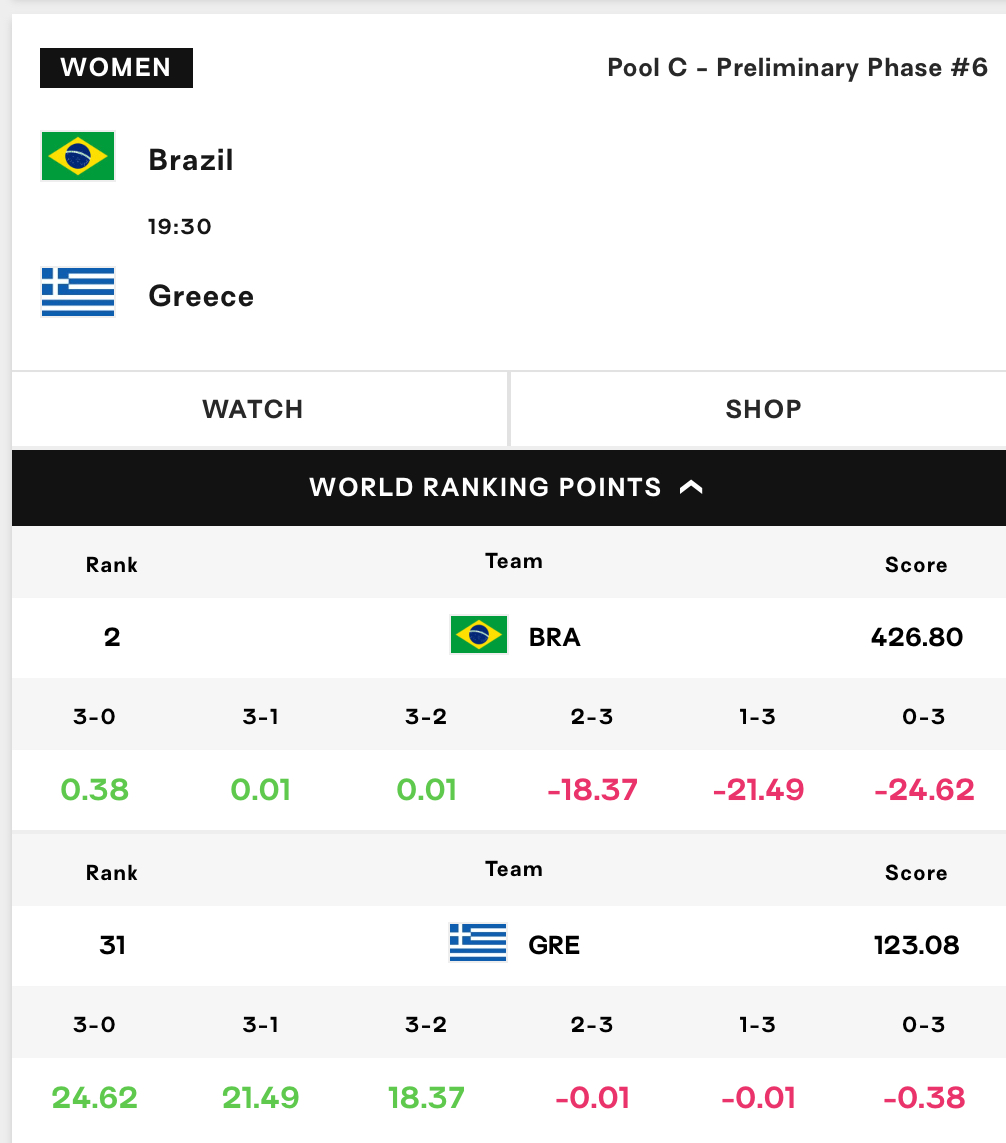Collapse World Ranking Points using chevron arrow
The height and width of the screenshot is (1143, 1006).
coord(691,487)
